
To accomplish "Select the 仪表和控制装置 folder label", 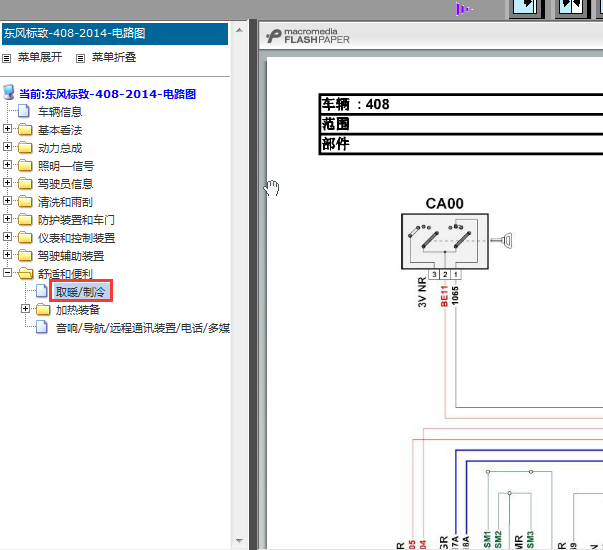I will click(x=77, y=238).
